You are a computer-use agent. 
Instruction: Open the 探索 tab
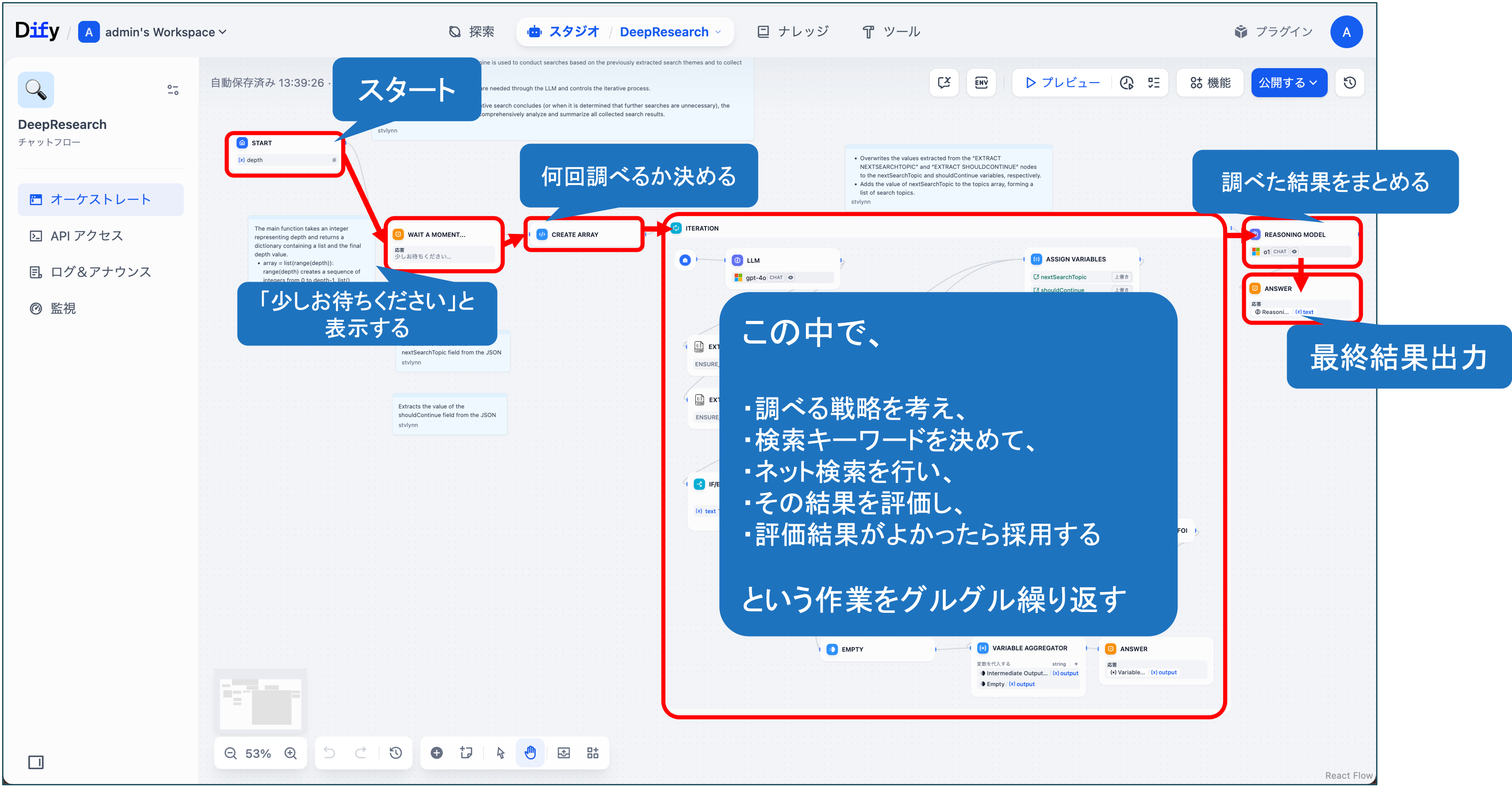coord(471,32)
